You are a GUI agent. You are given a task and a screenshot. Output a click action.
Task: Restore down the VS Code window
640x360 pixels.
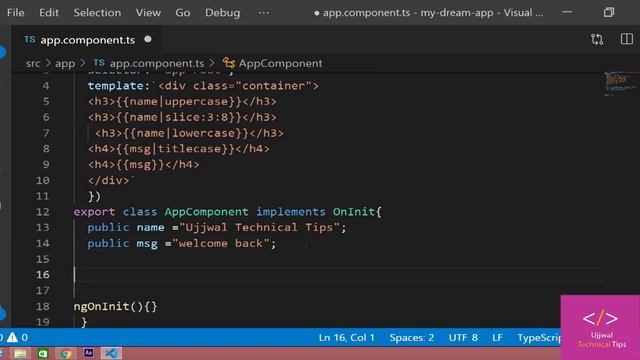pyautogui.click(x=609, y=12)
